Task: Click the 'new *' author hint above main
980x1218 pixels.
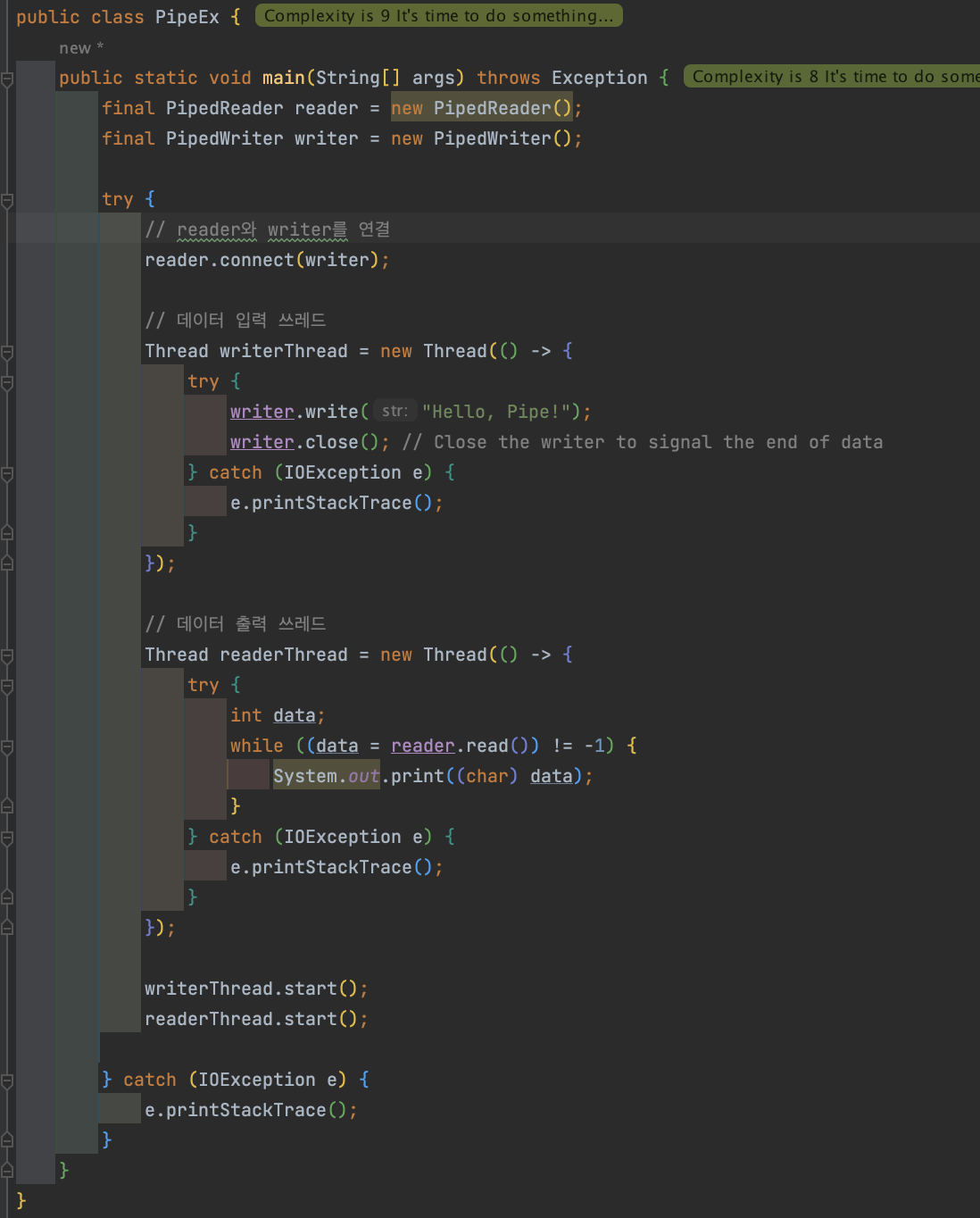Action: click(81, 48)
